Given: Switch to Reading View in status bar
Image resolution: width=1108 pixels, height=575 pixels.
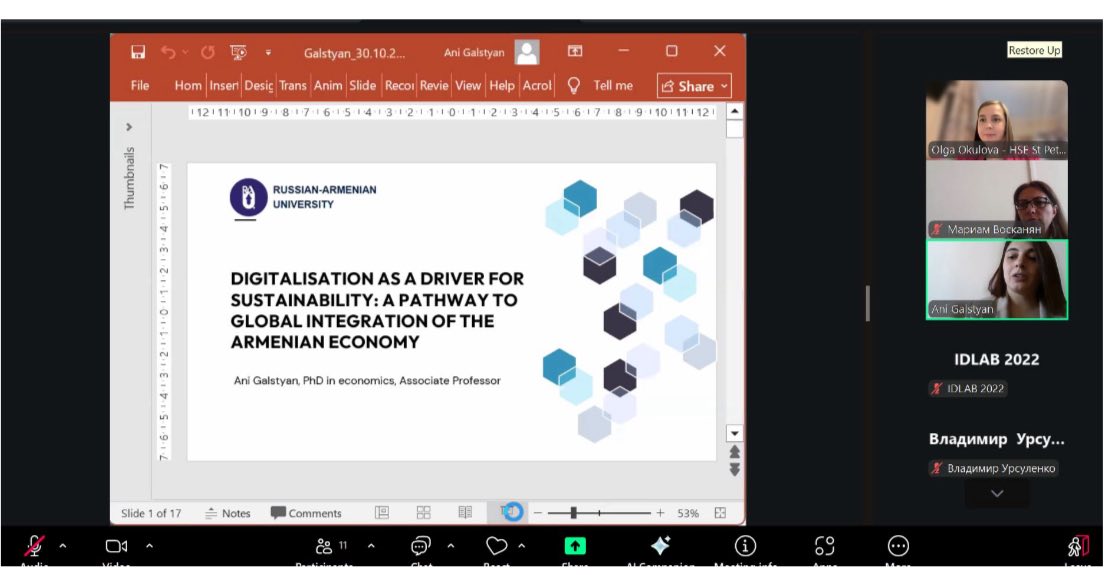Looking at the screenshot, I should coord(465,513).
